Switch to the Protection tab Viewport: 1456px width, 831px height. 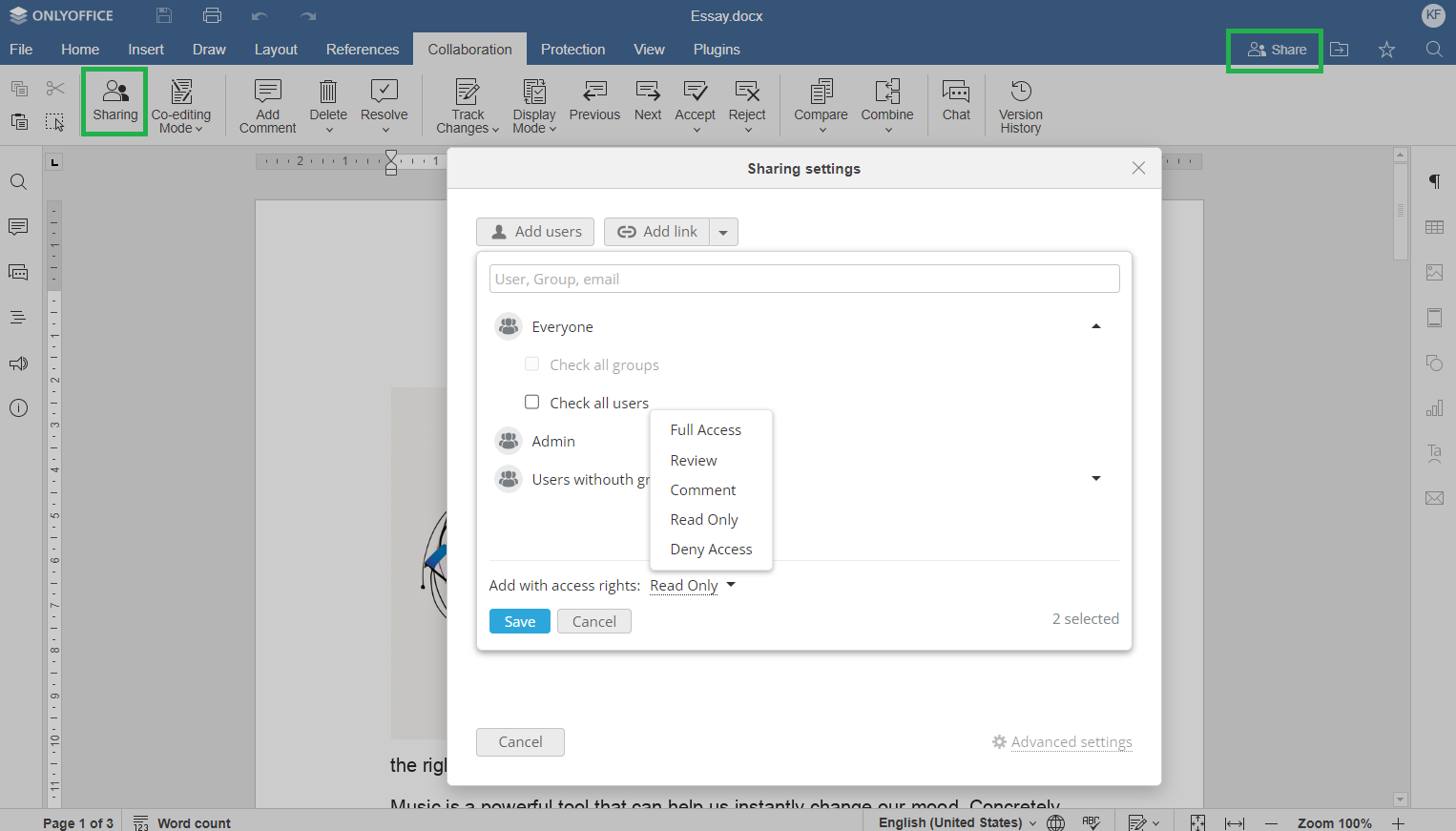click(572, 50)
